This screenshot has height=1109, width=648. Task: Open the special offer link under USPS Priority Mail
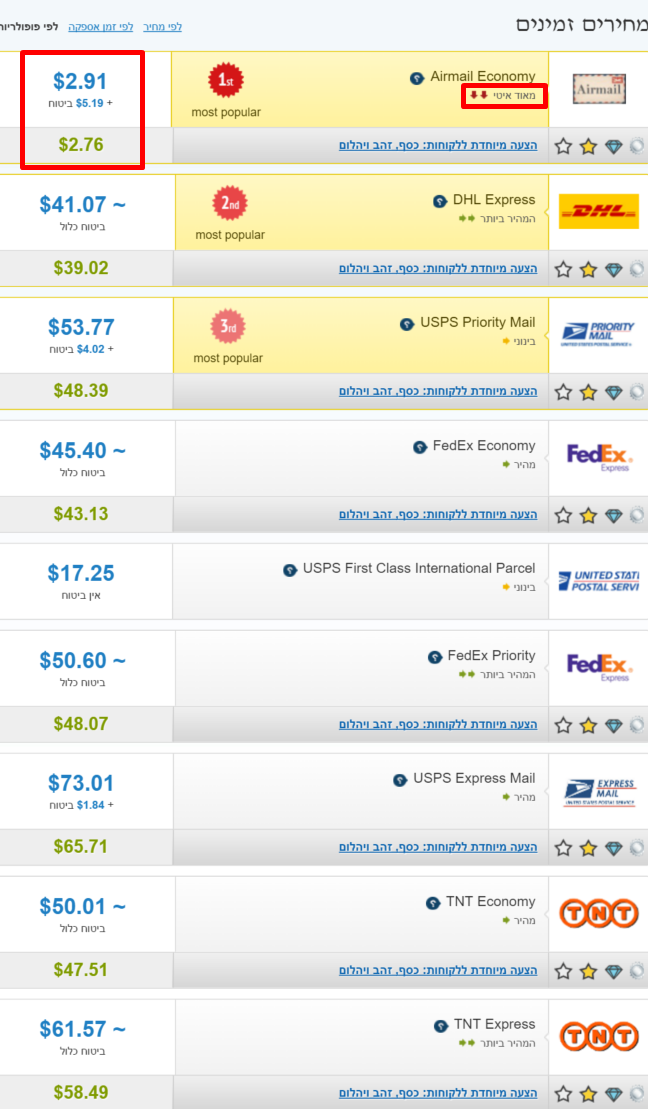(438, 391)
